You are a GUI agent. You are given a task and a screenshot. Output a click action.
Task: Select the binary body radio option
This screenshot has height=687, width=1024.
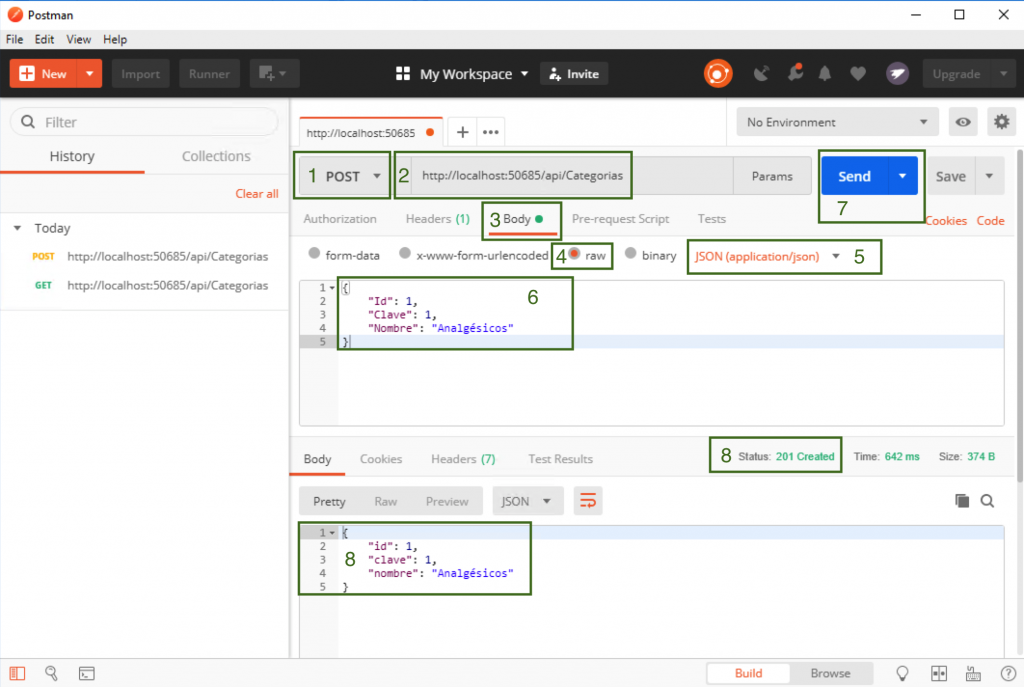[x=631, y=255]
